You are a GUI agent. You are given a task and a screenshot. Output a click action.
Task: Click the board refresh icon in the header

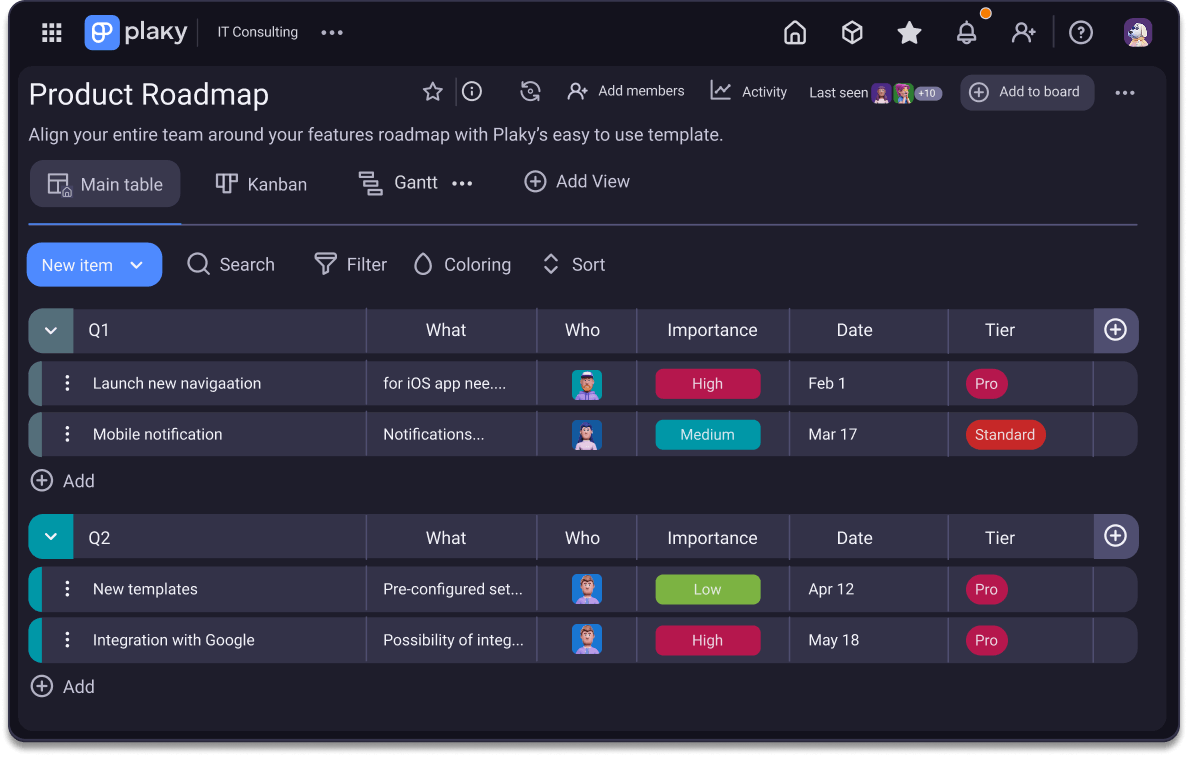pos(530,91)
